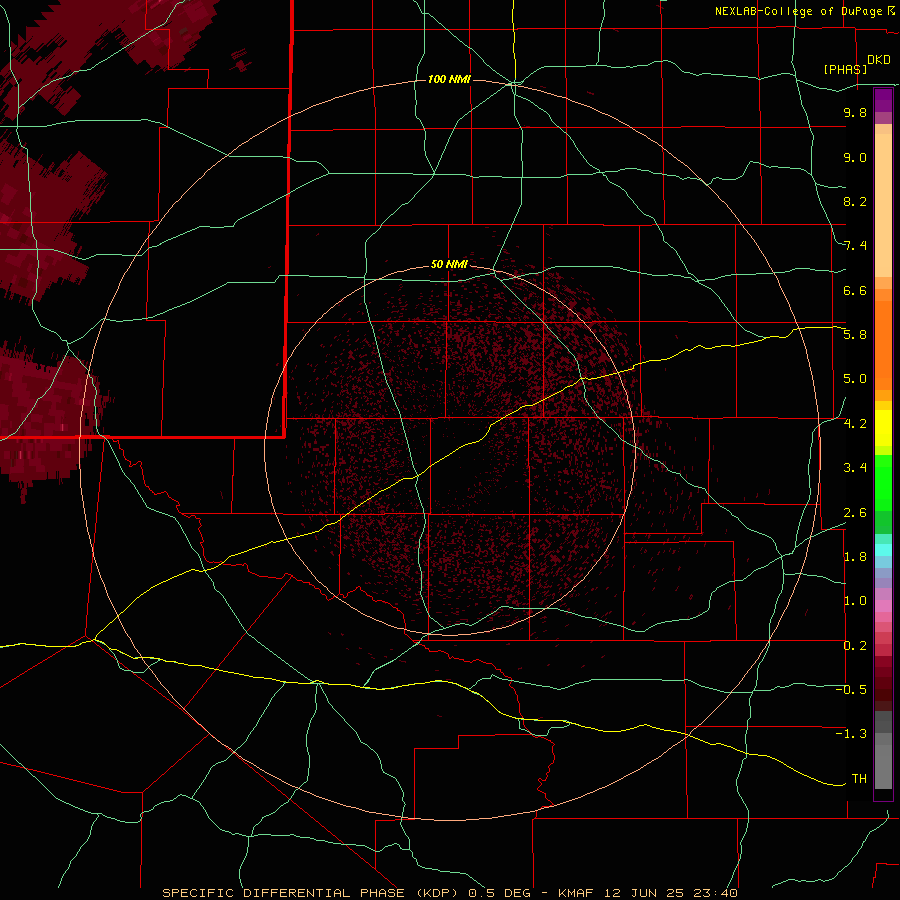
Task: Click the 8.2 value on the scale
Action: [855, 201]
